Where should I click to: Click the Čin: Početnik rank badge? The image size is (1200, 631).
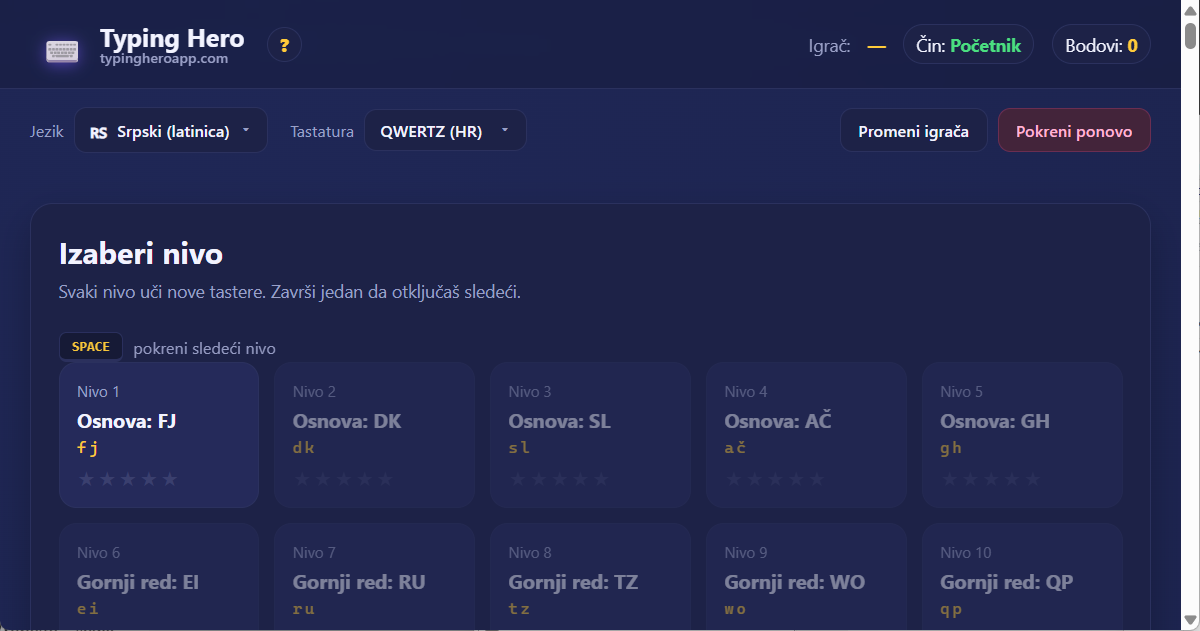pos(968,45)
